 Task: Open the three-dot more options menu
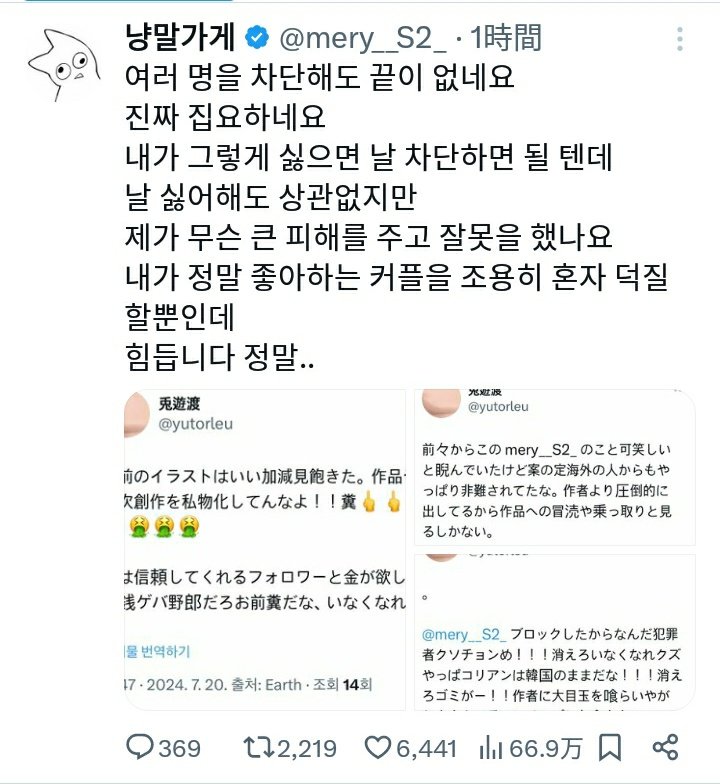point(680,39)
